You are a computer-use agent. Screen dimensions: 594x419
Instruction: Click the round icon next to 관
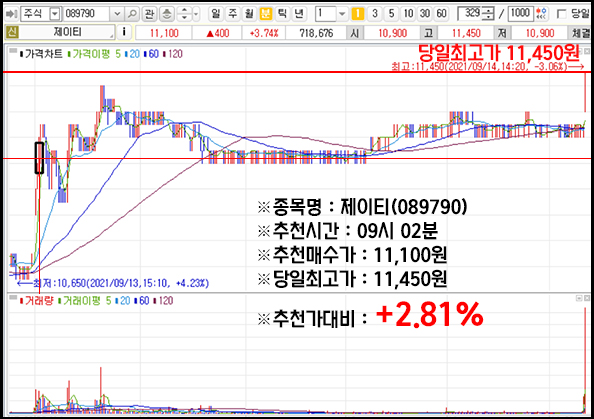pos(166,14)
